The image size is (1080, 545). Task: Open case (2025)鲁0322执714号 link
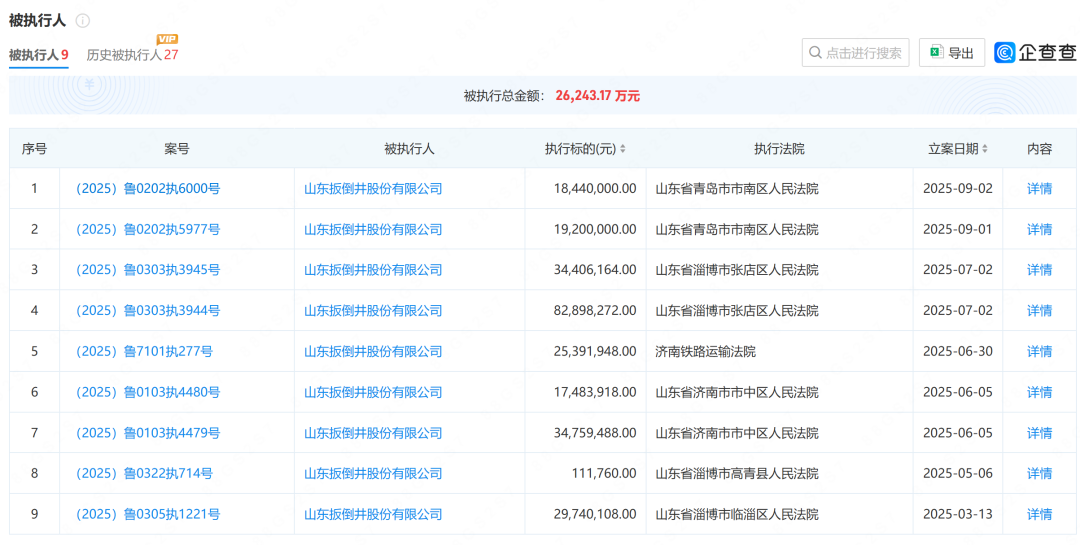coord(144,473)
